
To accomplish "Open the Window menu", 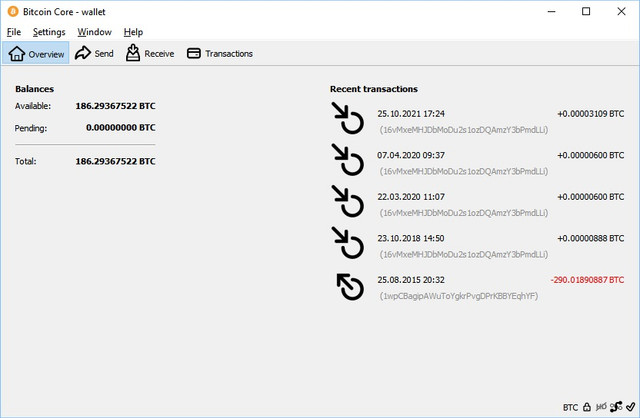I will tap(95, 32).
